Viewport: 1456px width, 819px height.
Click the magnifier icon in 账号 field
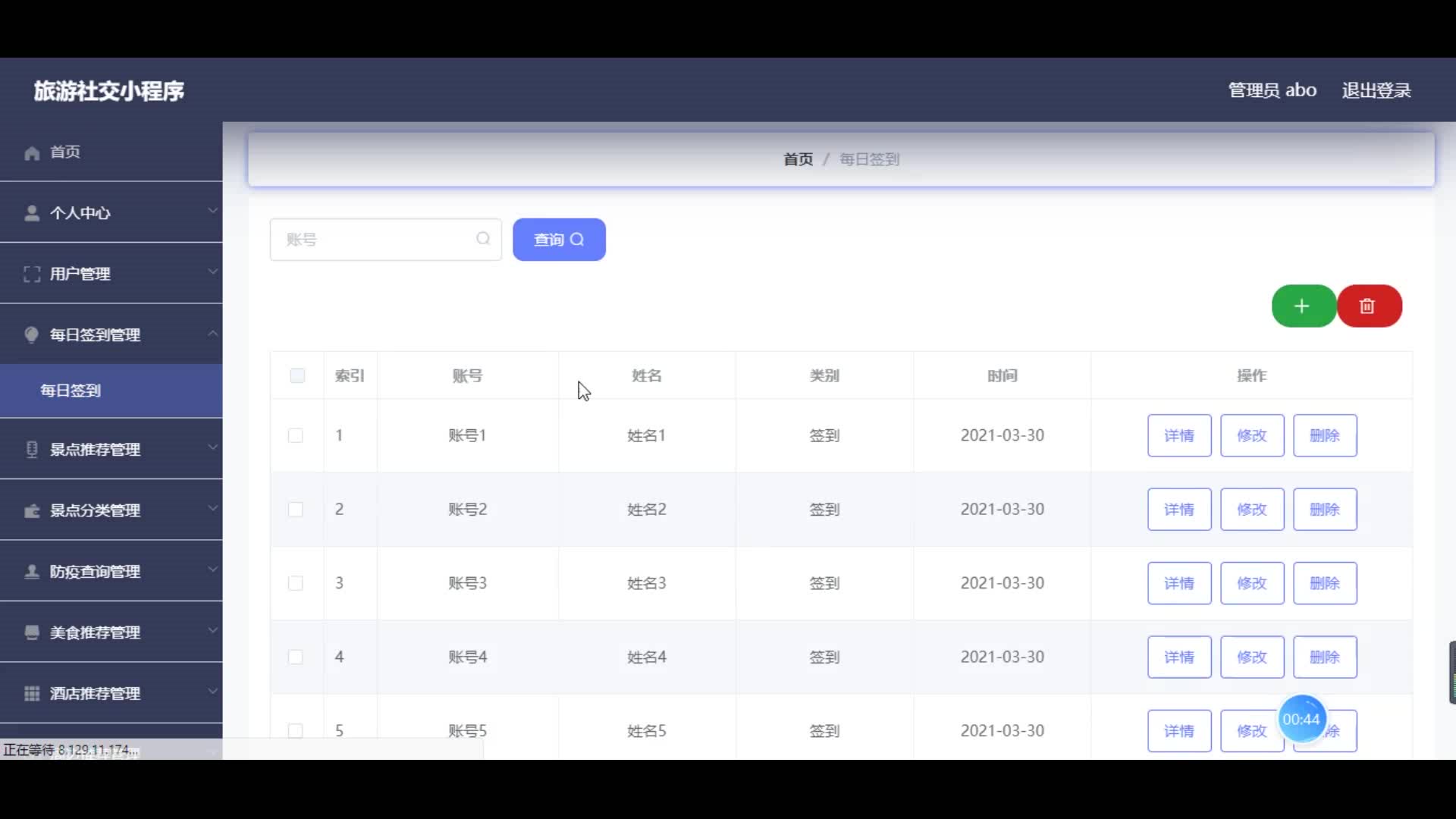click(x=483, y=239)
